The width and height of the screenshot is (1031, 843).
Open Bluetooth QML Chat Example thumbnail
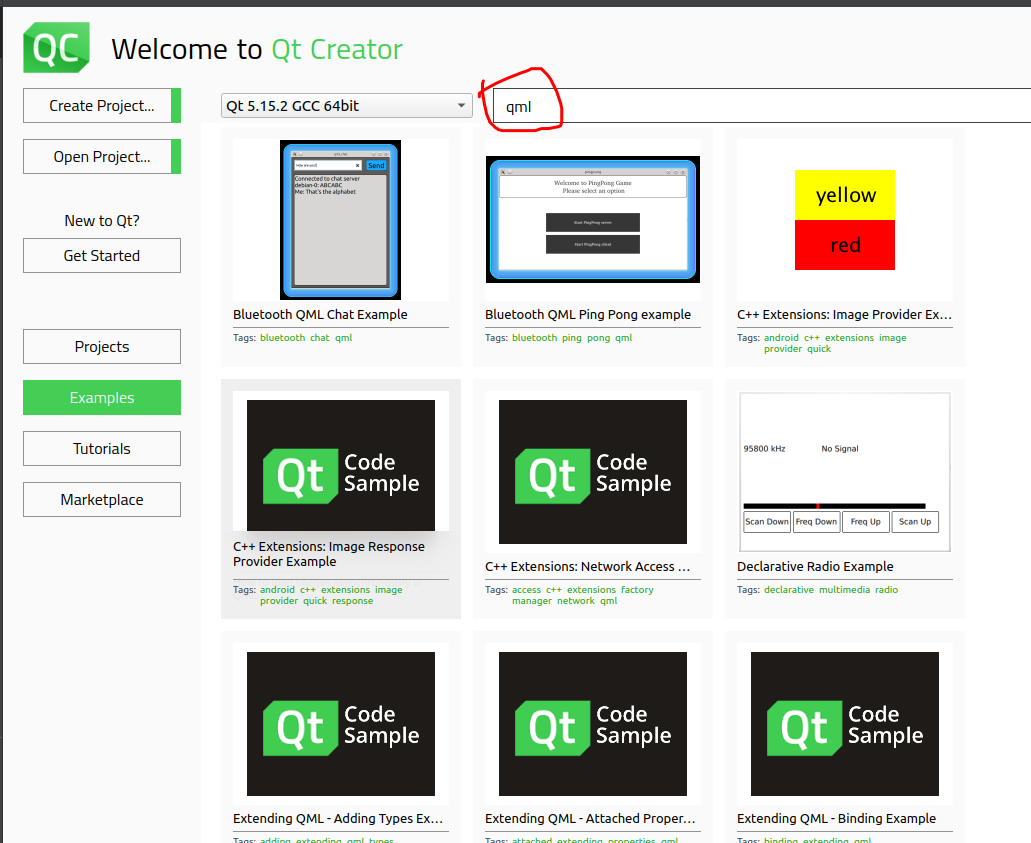[341, 220]
